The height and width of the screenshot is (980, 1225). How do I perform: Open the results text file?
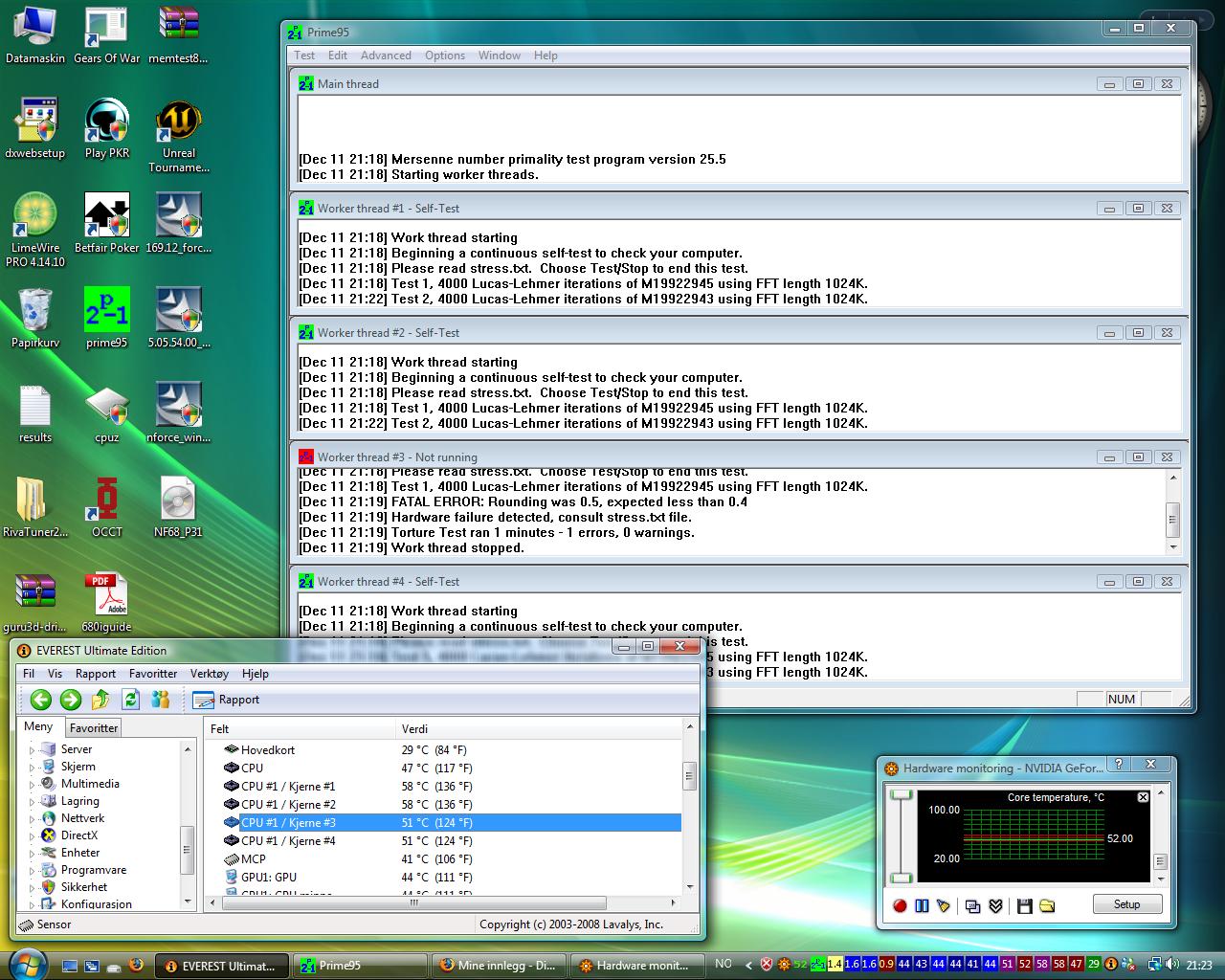click(x=35, y=413)
